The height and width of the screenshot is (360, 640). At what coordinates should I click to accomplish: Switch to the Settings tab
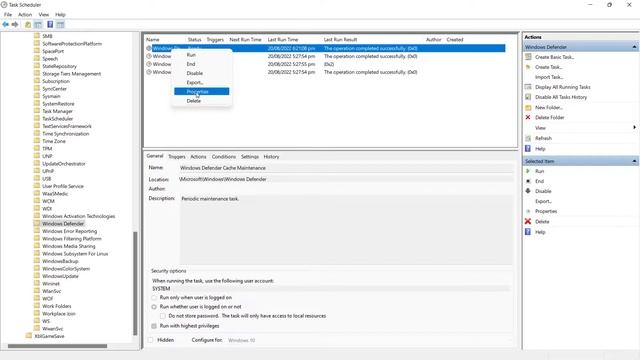[x=250, y=156]
